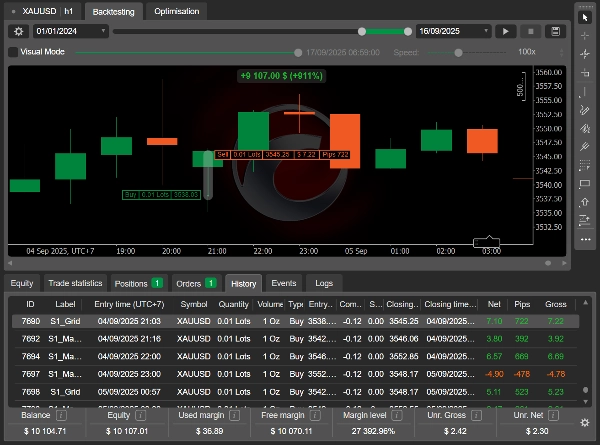This screenshot has height=445, width=600.
Task: Select history row with ID 7694
Action: 295,357
